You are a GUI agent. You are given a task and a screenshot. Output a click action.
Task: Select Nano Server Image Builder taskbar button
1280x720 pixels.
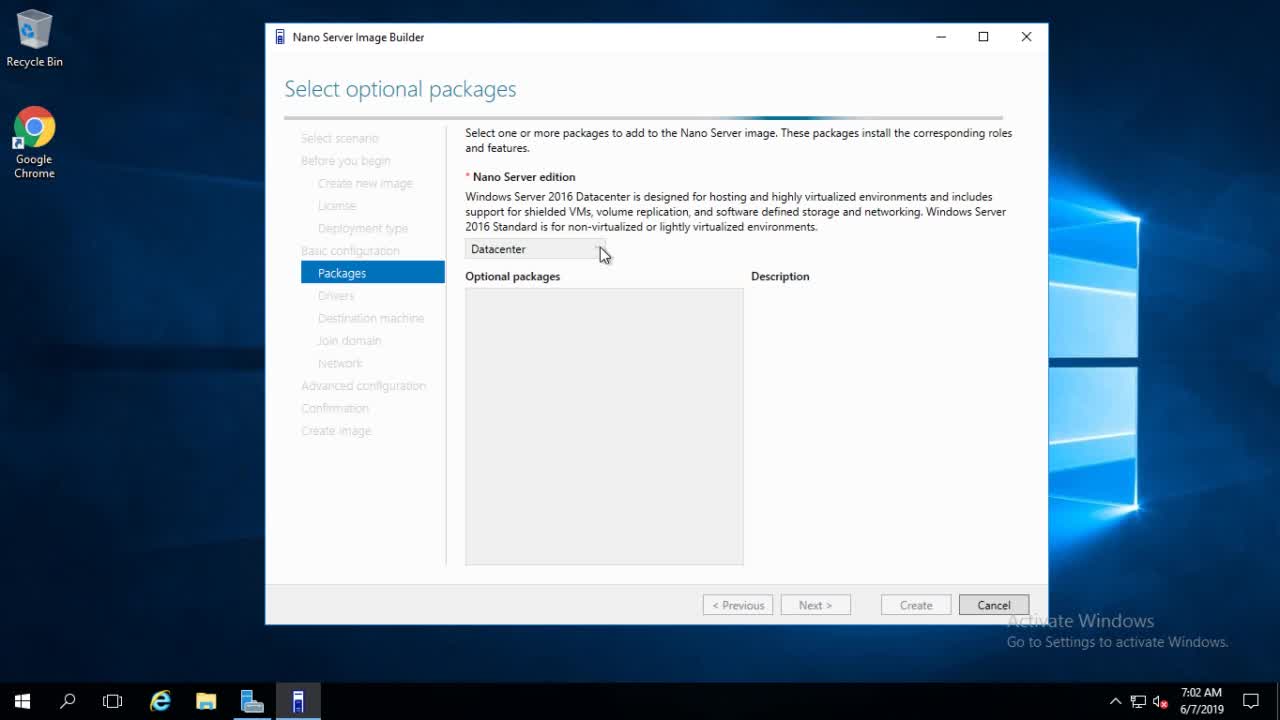[x=298, y=701]
